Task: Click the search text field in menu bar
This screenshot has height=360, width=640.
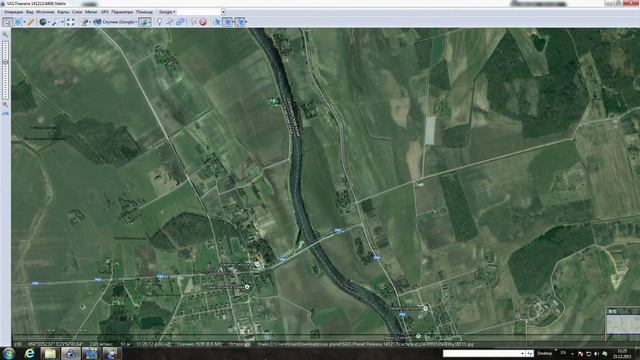Action: pos(198,12)
